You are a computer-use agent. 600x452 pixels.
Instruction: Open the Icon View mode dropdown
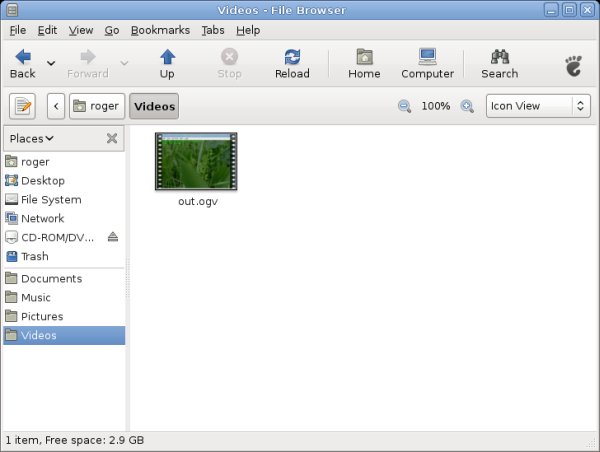coord(538,106)
